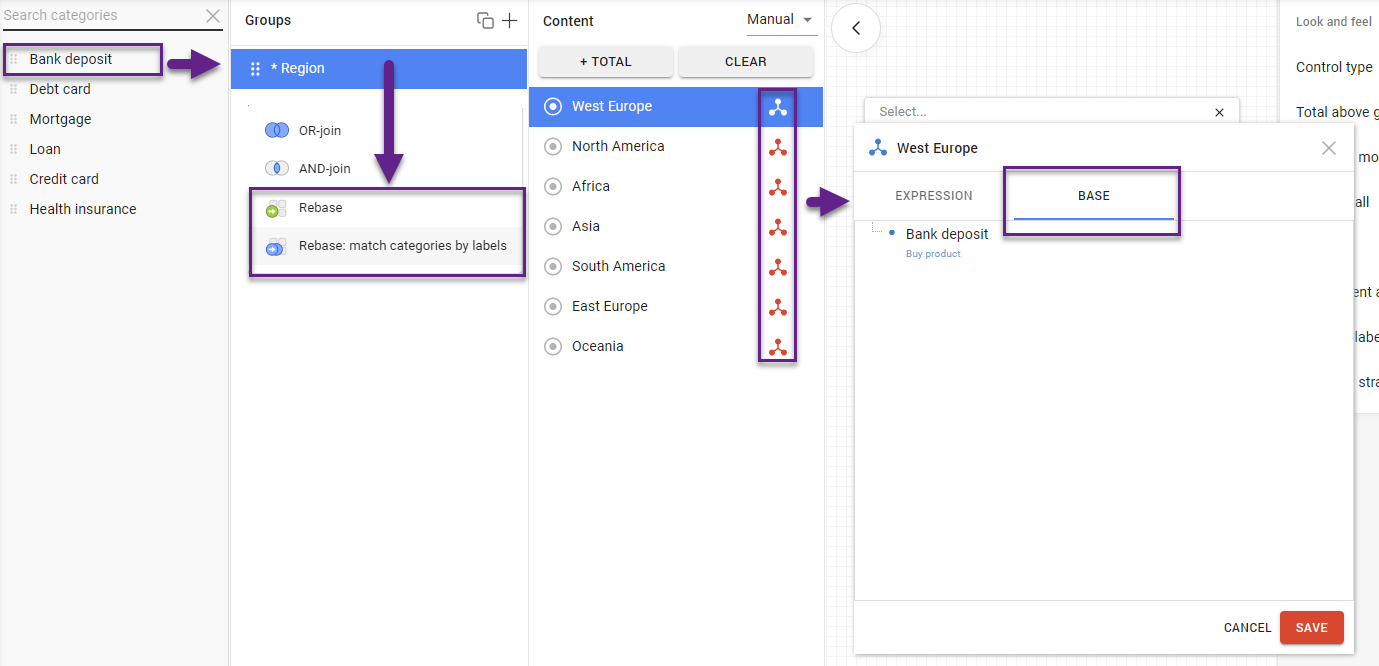Open expression icon for North America
Viewport: 1379px width, 666px height.
tap(777, 147)
